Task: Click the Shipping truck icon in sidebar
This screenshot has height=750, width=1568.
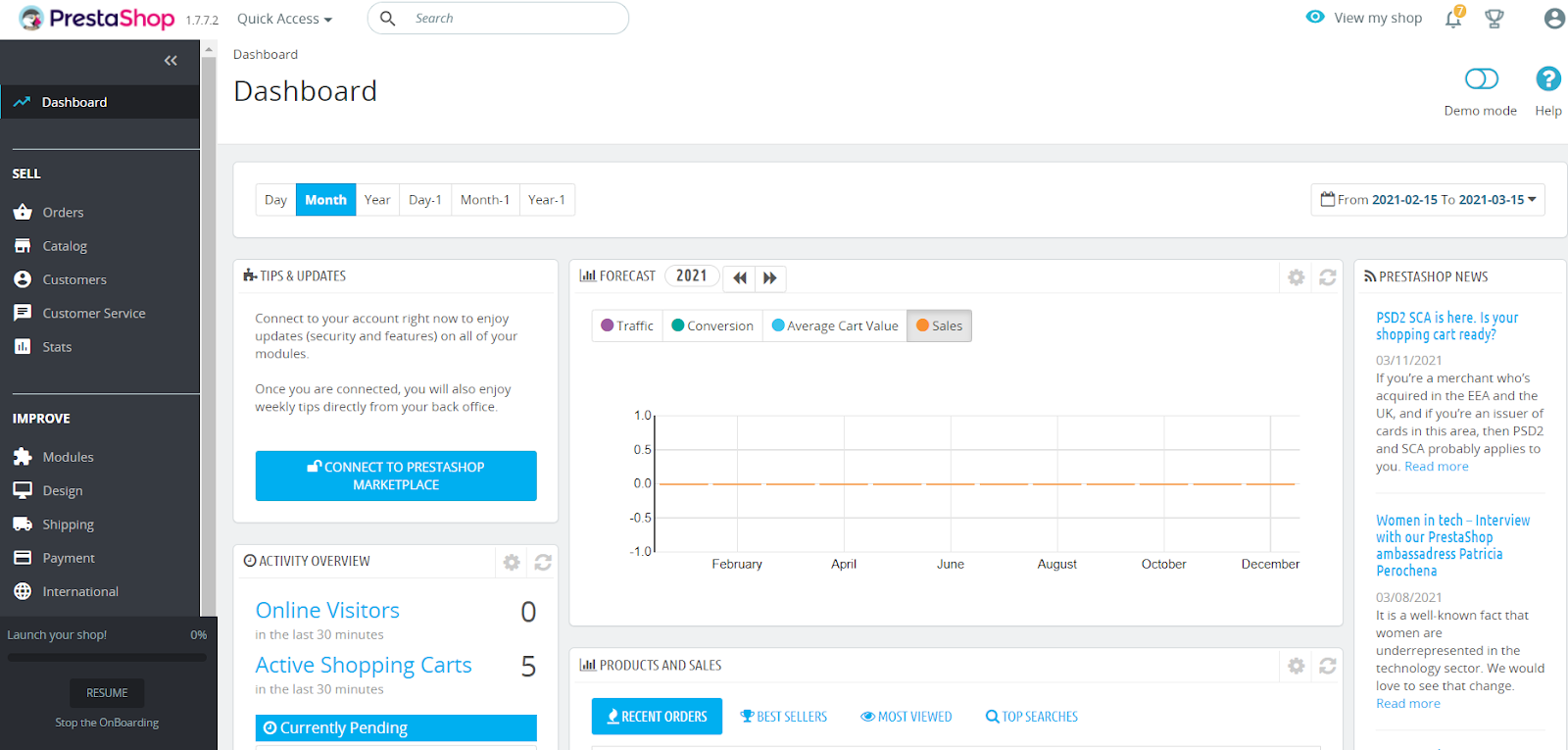Action: tap(23, 525)
